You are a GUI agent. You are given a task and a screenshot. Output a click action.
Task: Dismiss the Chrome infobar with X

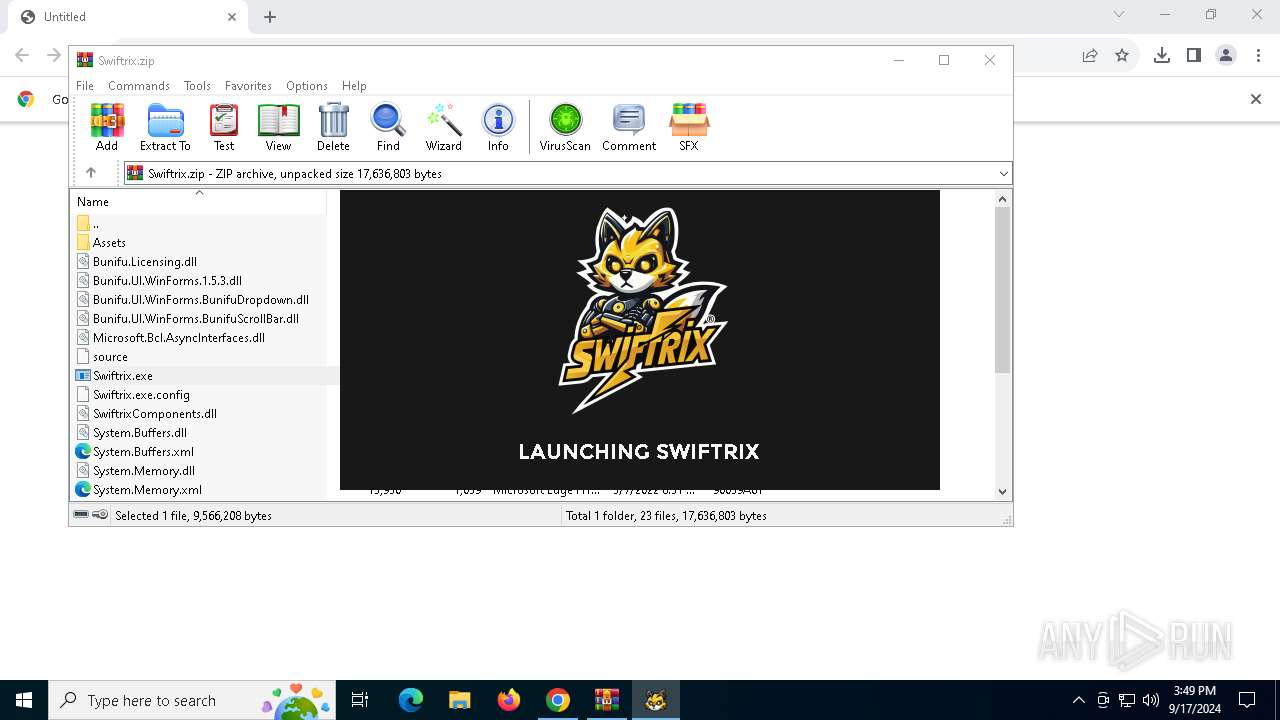pyautogui.click(x=1256, y=99)
